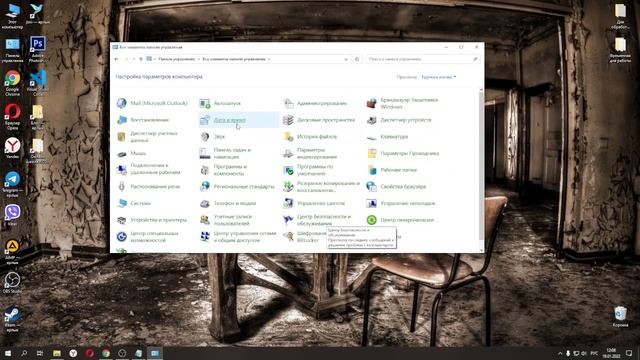Viewport: 640px width, 360px height.
Task: Refresh the control panel view
Action: pyautogui.click(x=357, y=59)
